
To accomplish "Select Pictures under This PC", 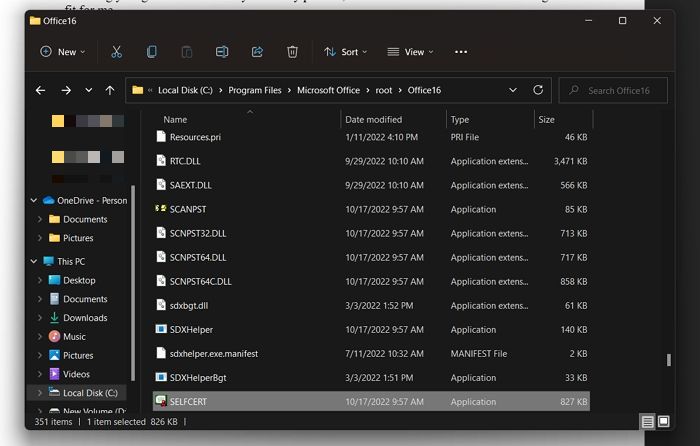I will (78, 355).
